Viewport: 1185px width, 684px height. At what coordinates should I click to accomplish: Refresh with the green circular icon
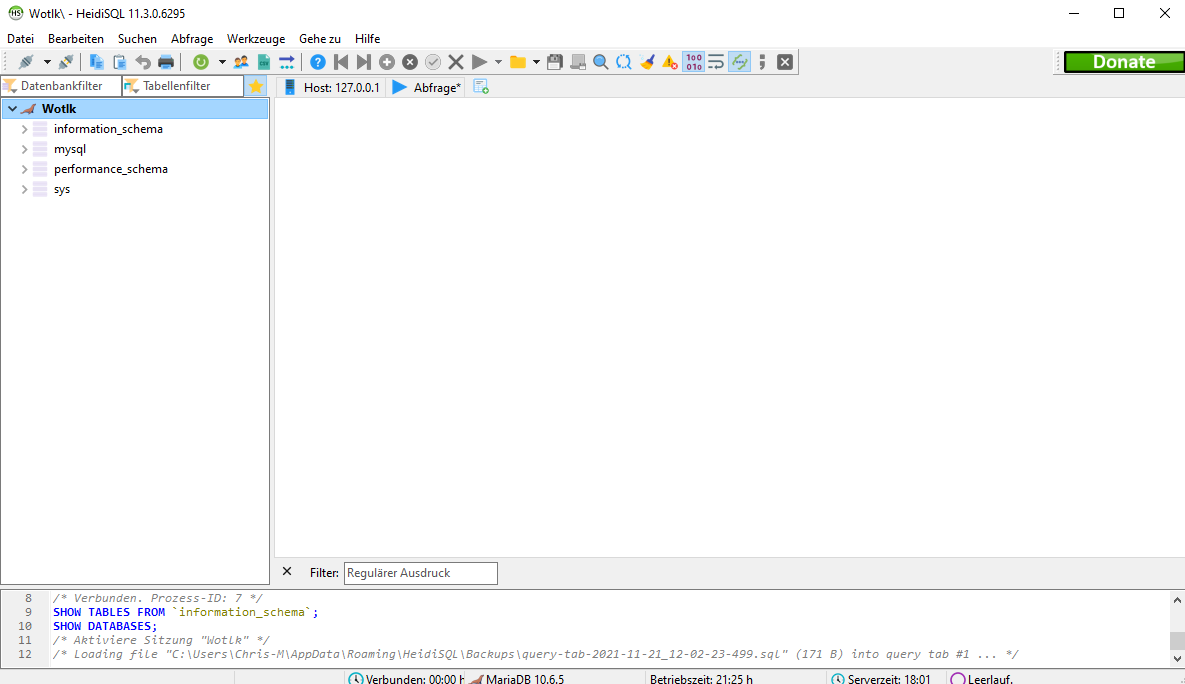click(201, 62)
